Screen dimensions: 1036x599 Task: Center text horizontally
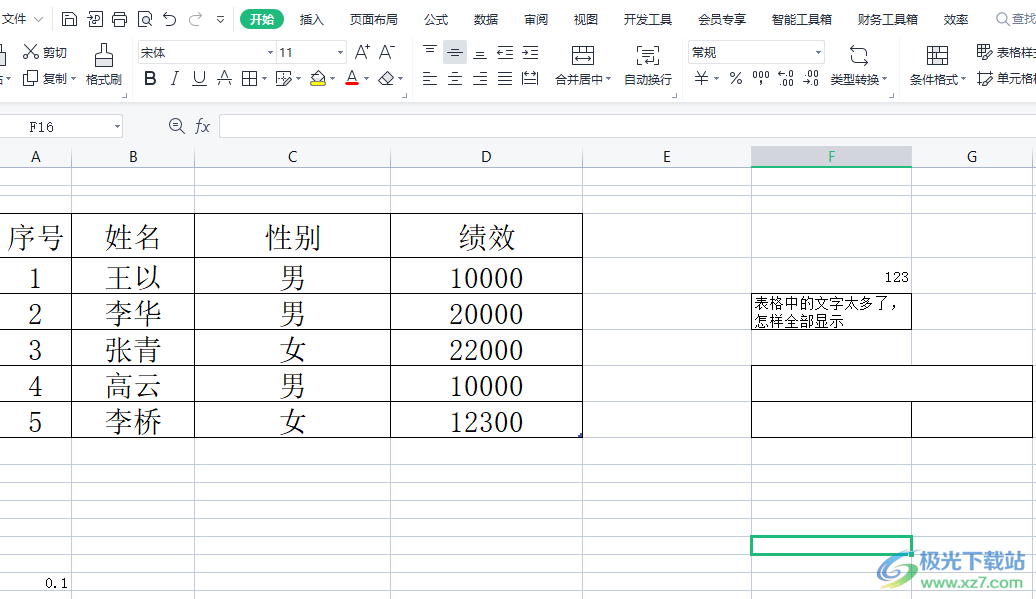click(x=455, y=79)
